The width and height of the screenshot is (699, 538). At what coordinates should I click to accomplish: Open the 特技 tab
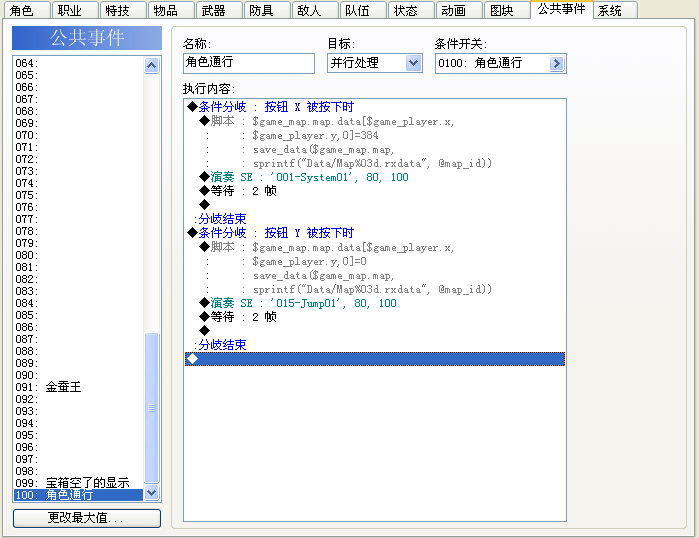click(x=123, y=10)
